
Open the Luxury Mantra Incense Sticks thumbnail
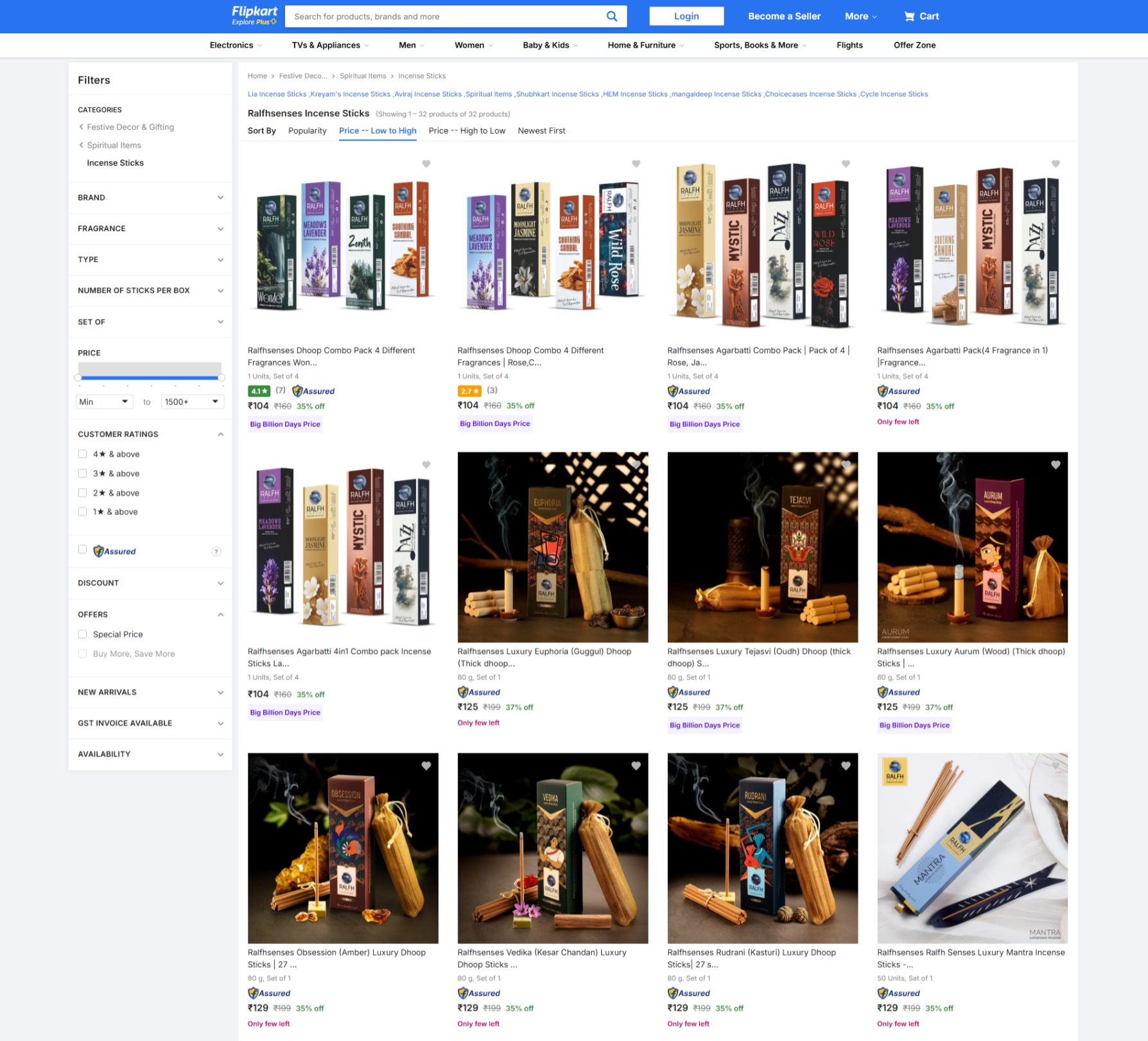972,848
